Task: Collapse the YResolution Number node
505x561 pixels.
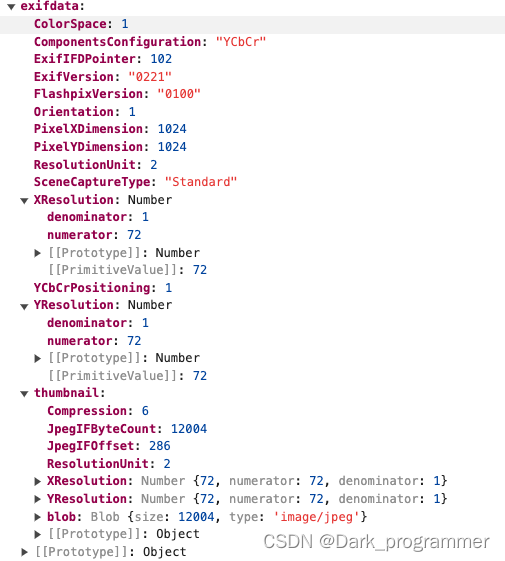Action: pyautogui.click(x=24, y=306)
